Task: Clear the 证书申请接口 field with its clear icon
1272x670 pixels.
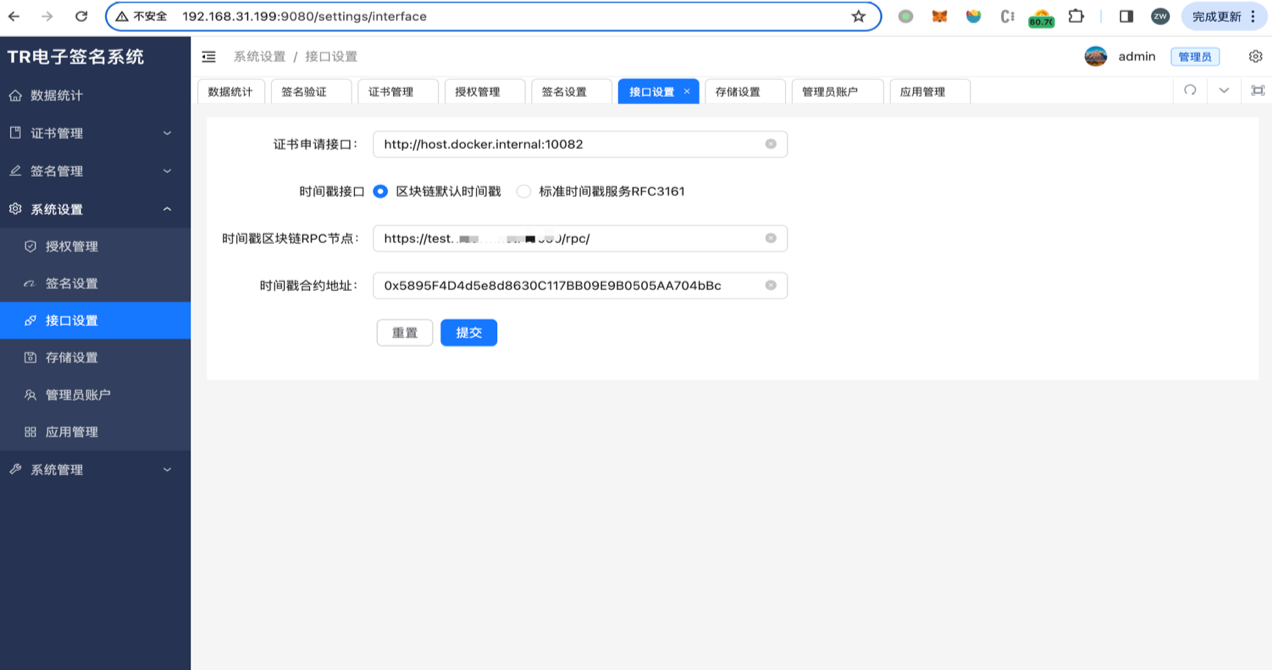Action: pos(771,144)
